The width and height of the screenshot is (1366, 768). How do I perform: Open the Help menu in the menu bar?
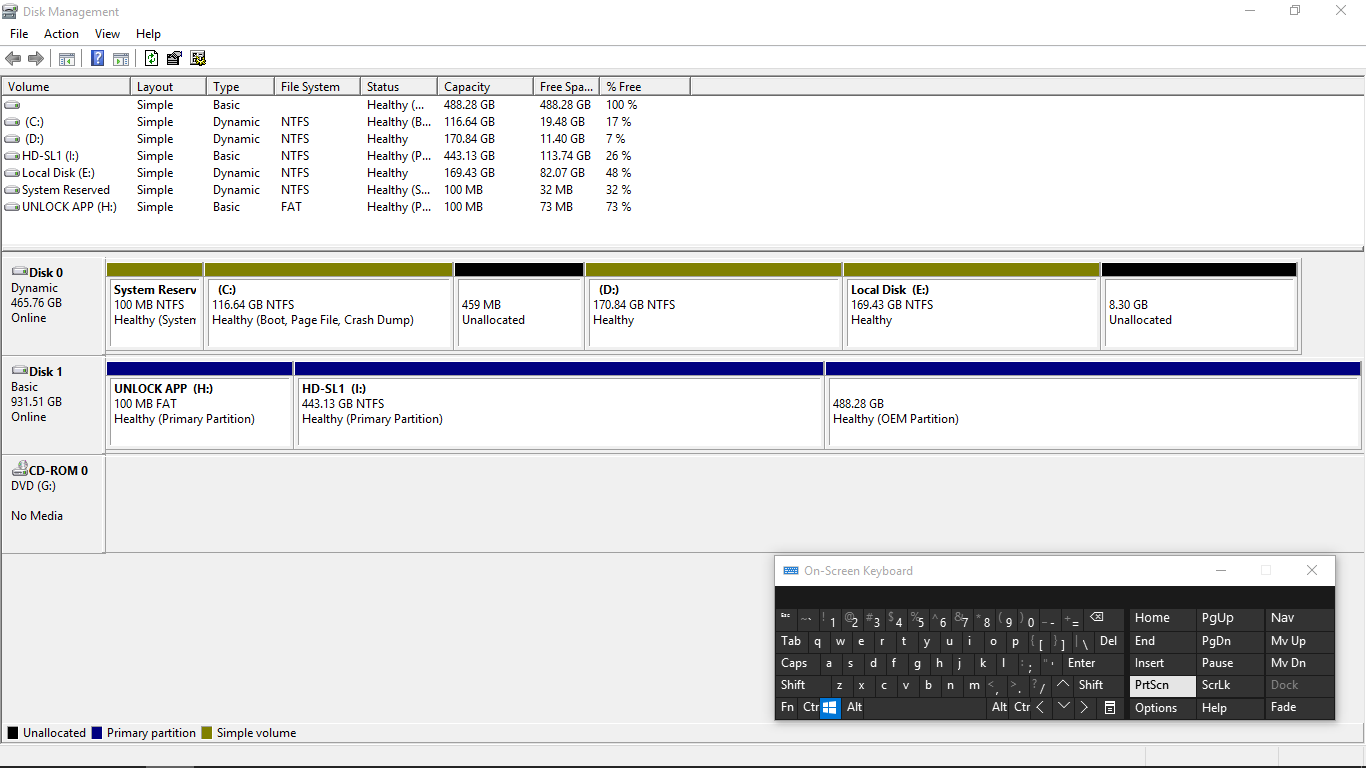pyautogui.click(x=148, y=34)
